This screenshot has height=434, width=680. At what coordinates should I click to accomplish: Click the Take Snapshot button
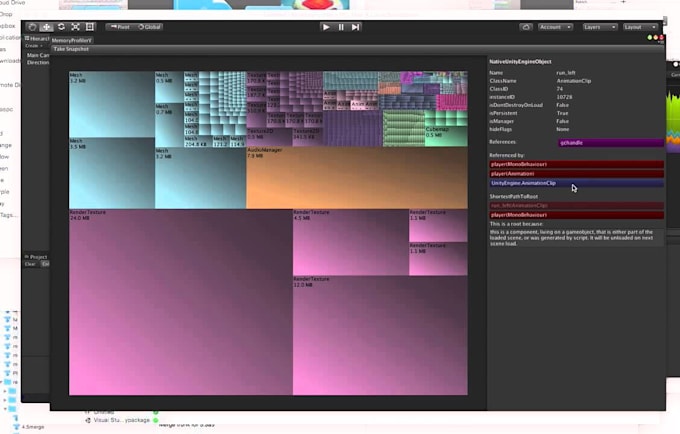tap(71, 49)
